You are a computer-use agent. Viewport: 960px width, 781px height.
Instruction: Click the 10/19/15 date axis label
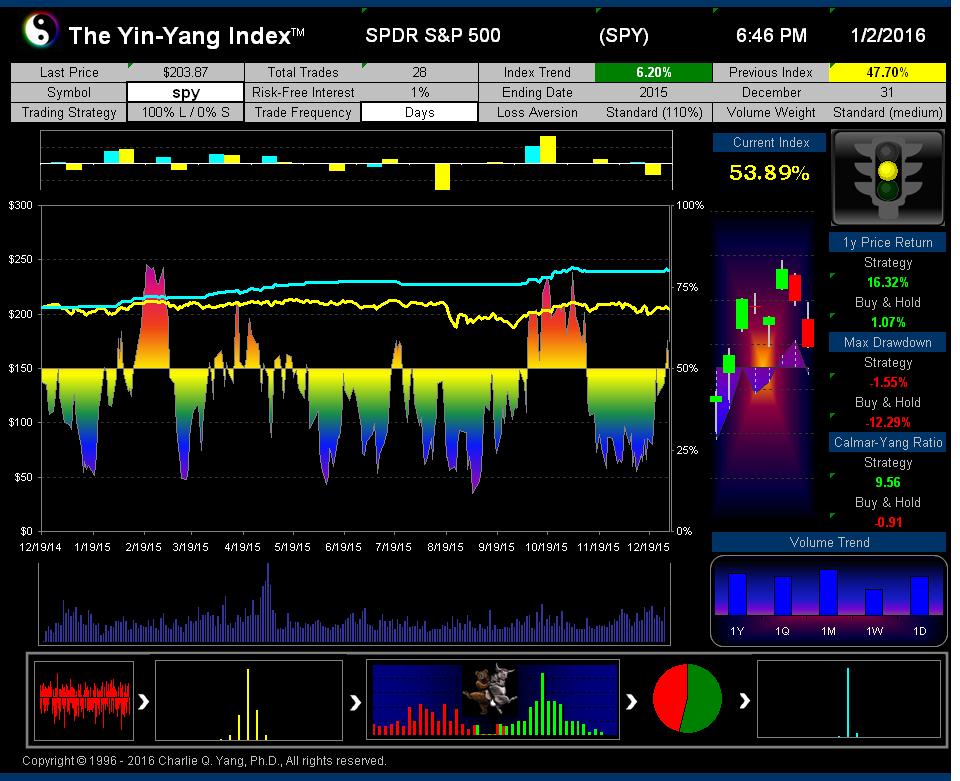(546, 547)
